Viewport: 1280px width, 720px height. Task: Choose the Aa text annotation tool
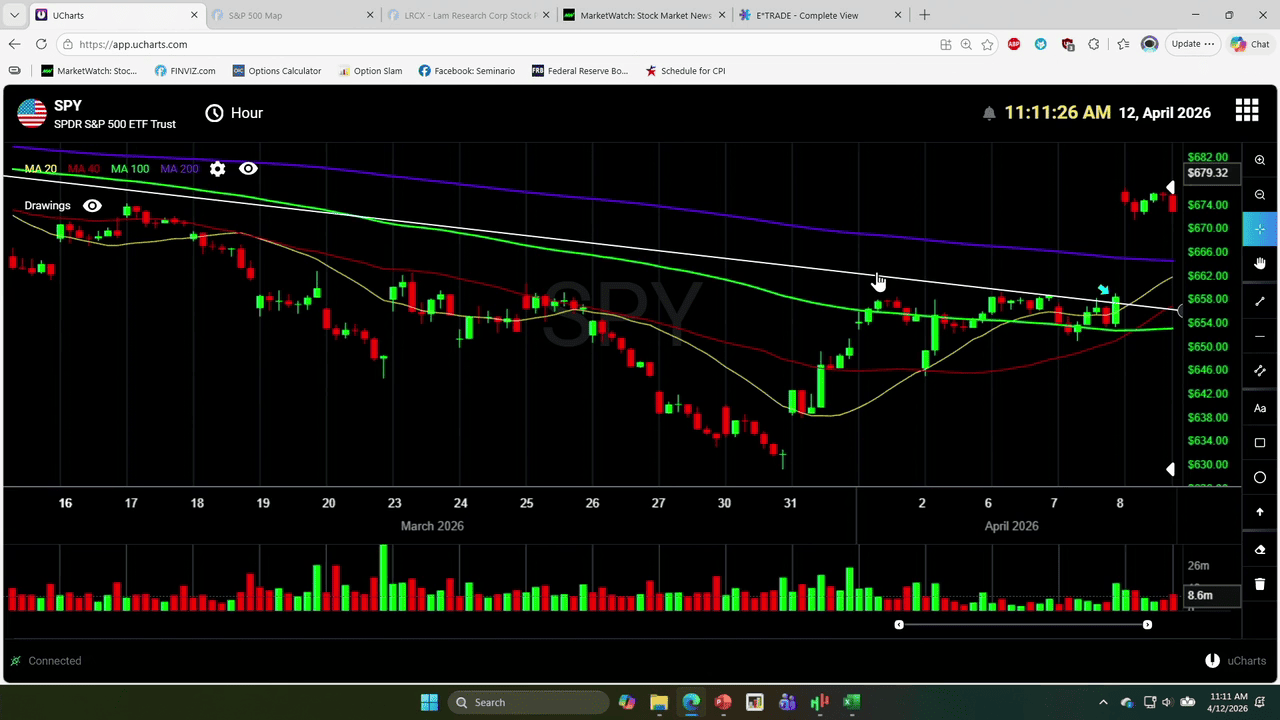coord(1260,408)
